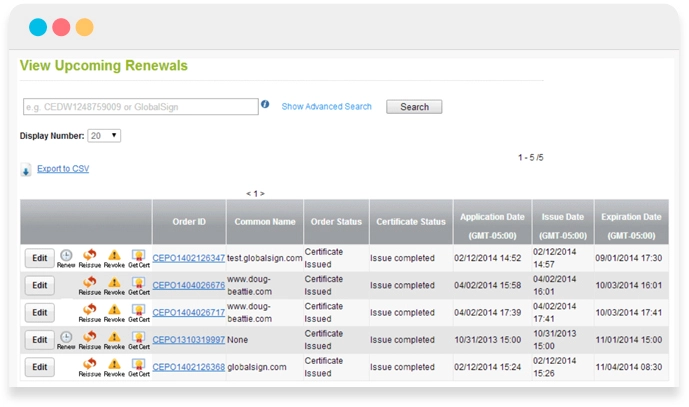Reissue the certificate for order CEPO1402126368
689x407 pixels.
coord(90,366)
